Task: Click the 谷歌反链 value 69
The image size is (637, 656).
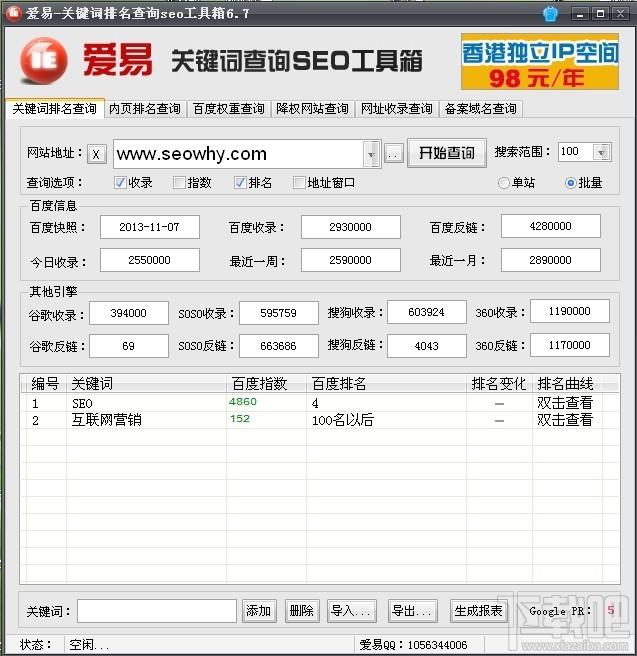Action: pos(129,346)
